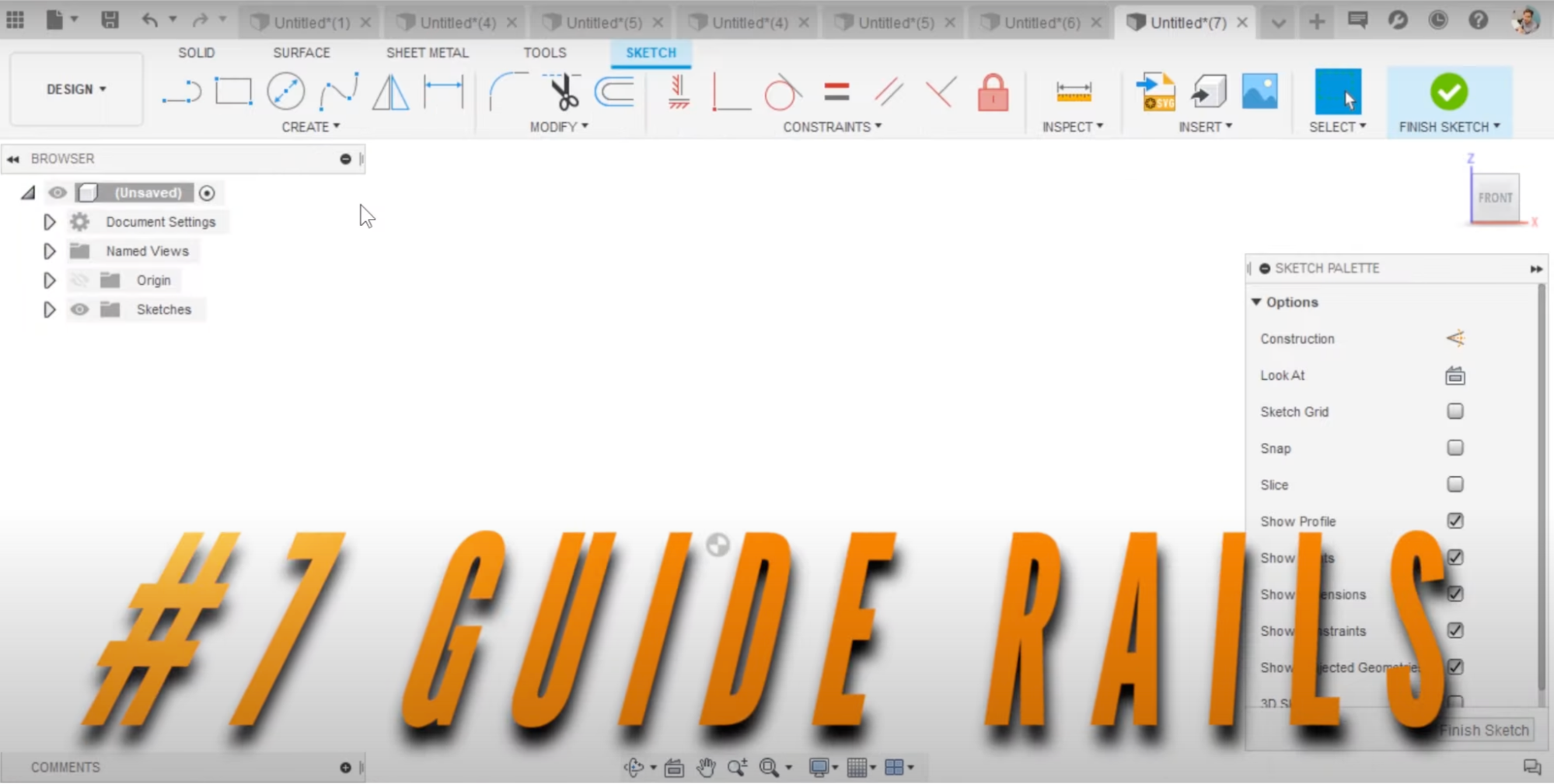This screenshot has height=784, width=1554.
Task: Open the INSPECT dropdown menu
Action: (x=1073, y=127)
